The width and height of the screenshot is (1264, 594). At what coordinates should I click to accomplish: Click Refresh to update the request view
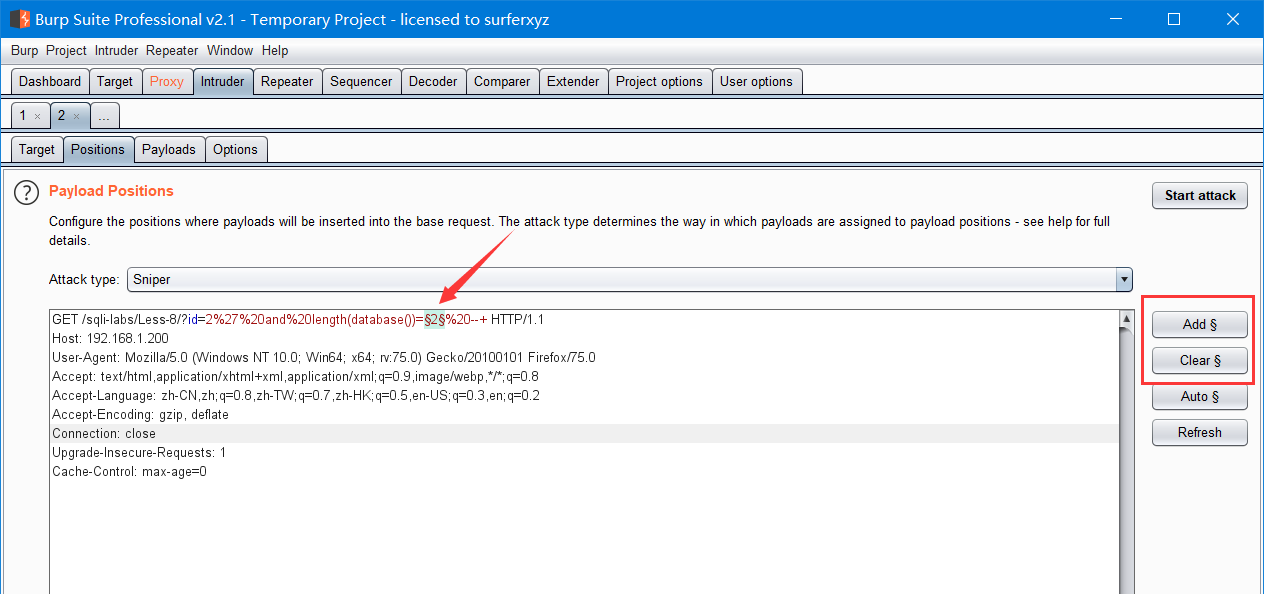[1199, 432]
